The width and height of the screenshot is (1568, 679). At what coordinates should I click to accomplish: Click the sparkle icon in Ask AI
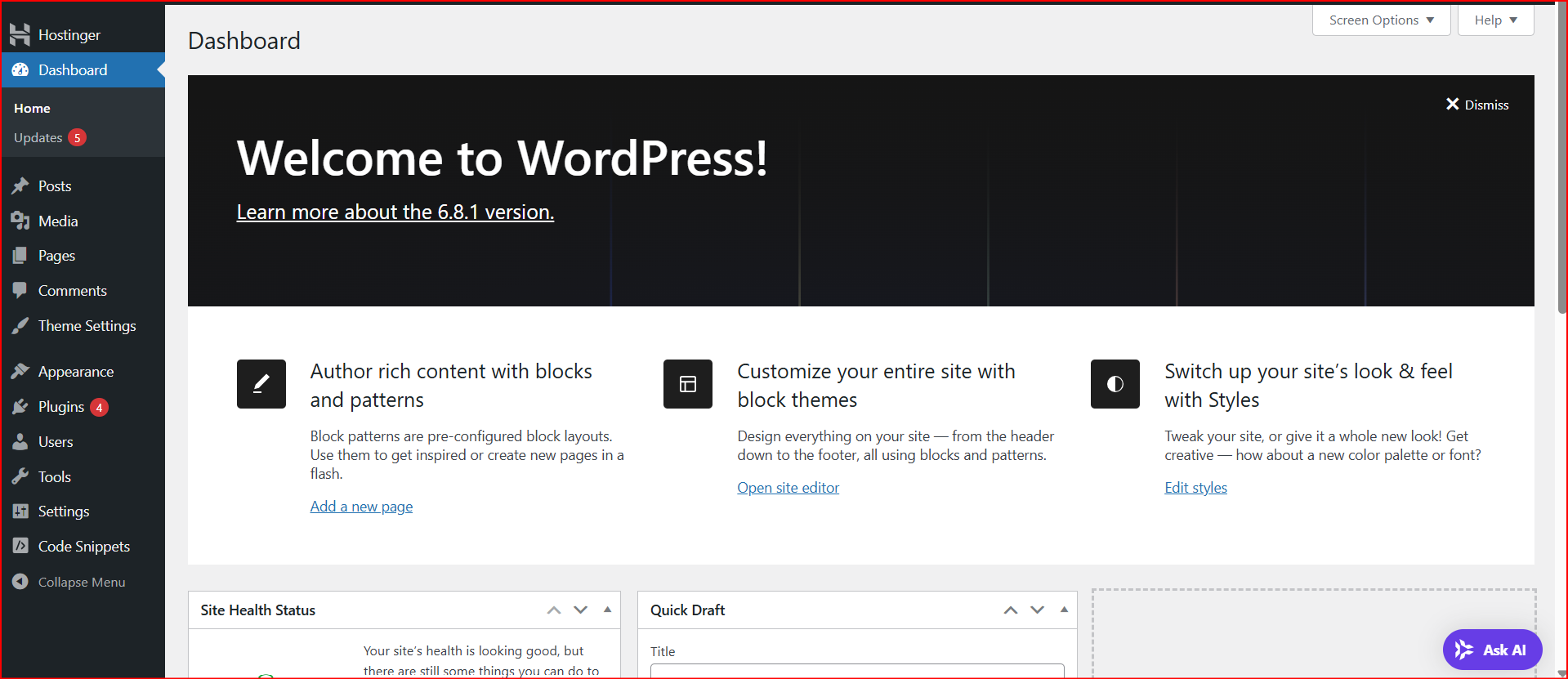[x=1463, y=650]
